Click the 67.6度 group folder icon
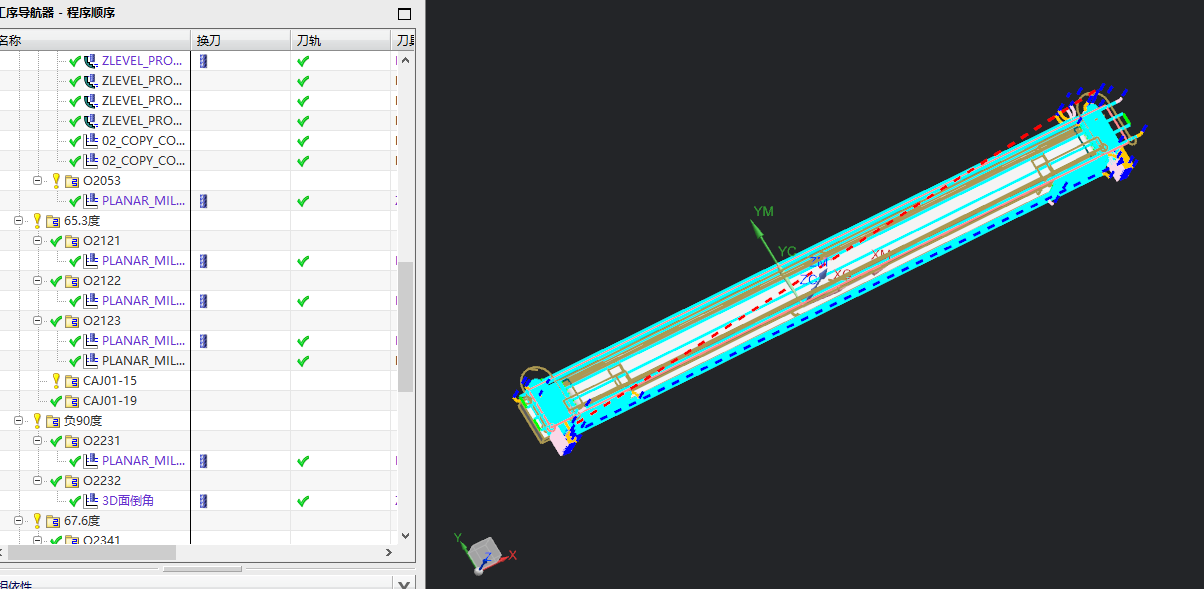The width and height of the screenshot is (1204, 589). (x=52, y=521)
